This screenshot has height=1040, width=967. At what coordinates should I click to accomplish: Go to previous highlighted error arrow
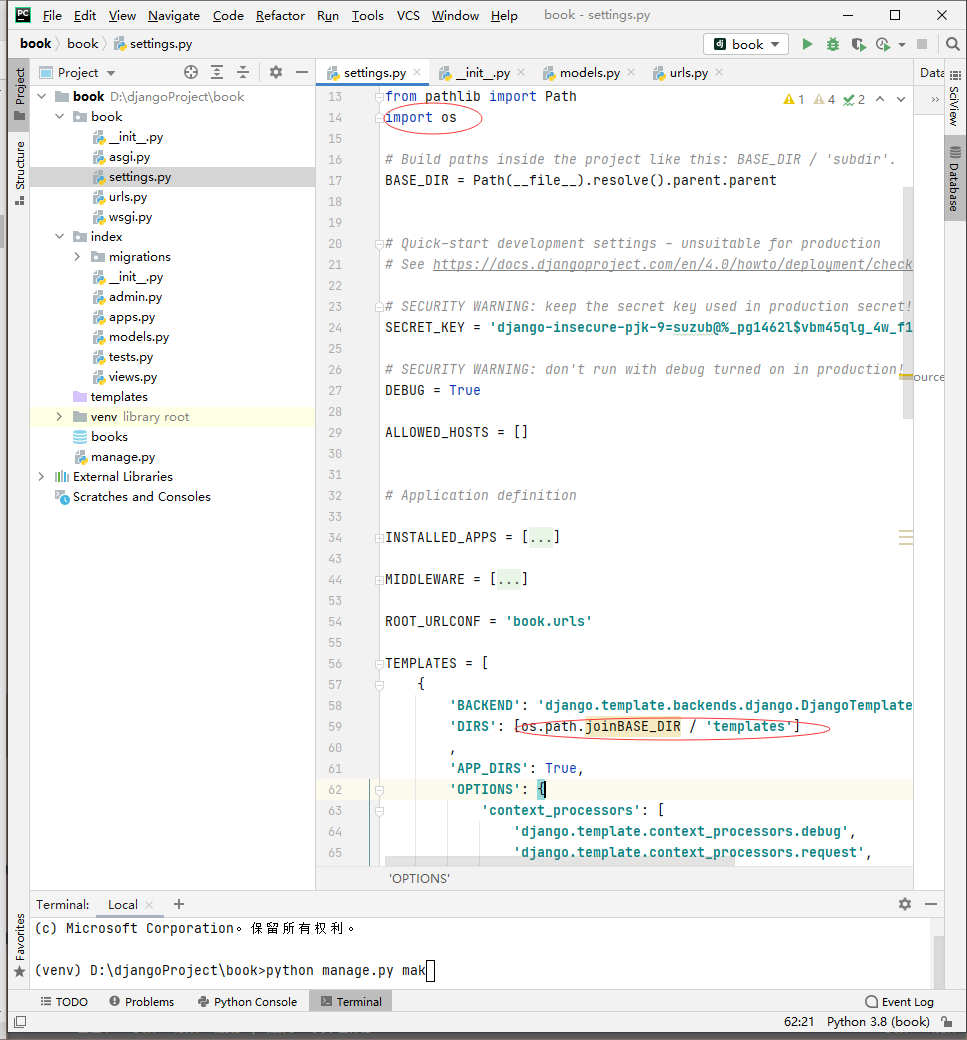coord(880,99)
